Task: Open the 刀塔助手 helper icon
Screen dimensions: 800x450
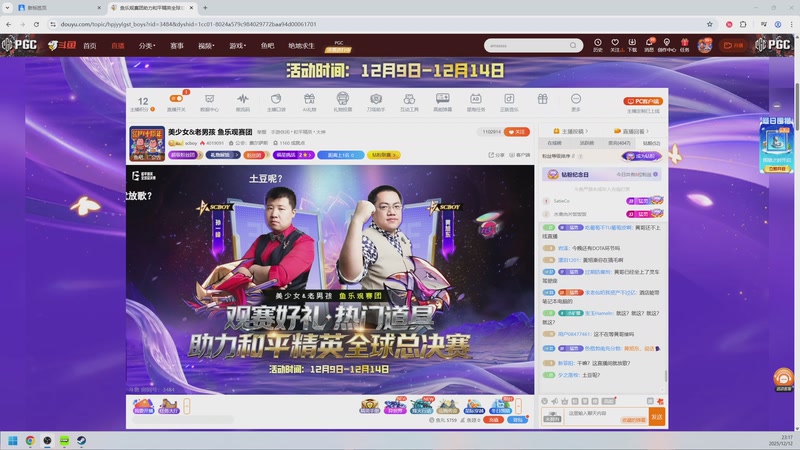Action: [x=376, y=102]
